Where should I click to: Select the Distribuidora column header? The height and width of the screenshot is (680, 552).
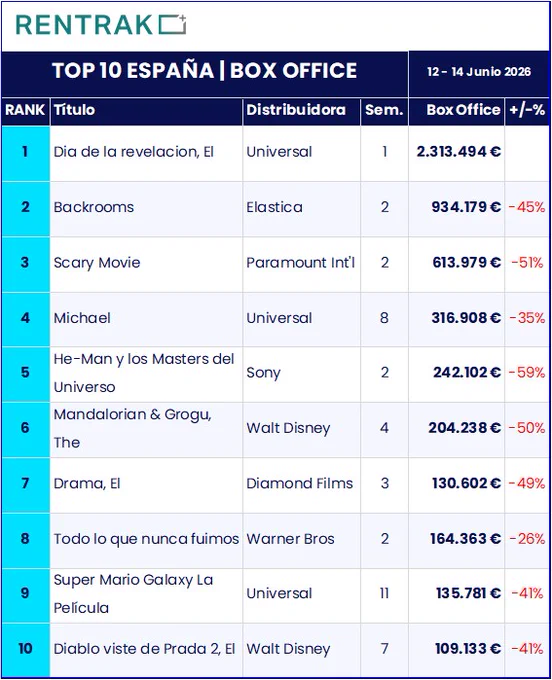[296, 110]
